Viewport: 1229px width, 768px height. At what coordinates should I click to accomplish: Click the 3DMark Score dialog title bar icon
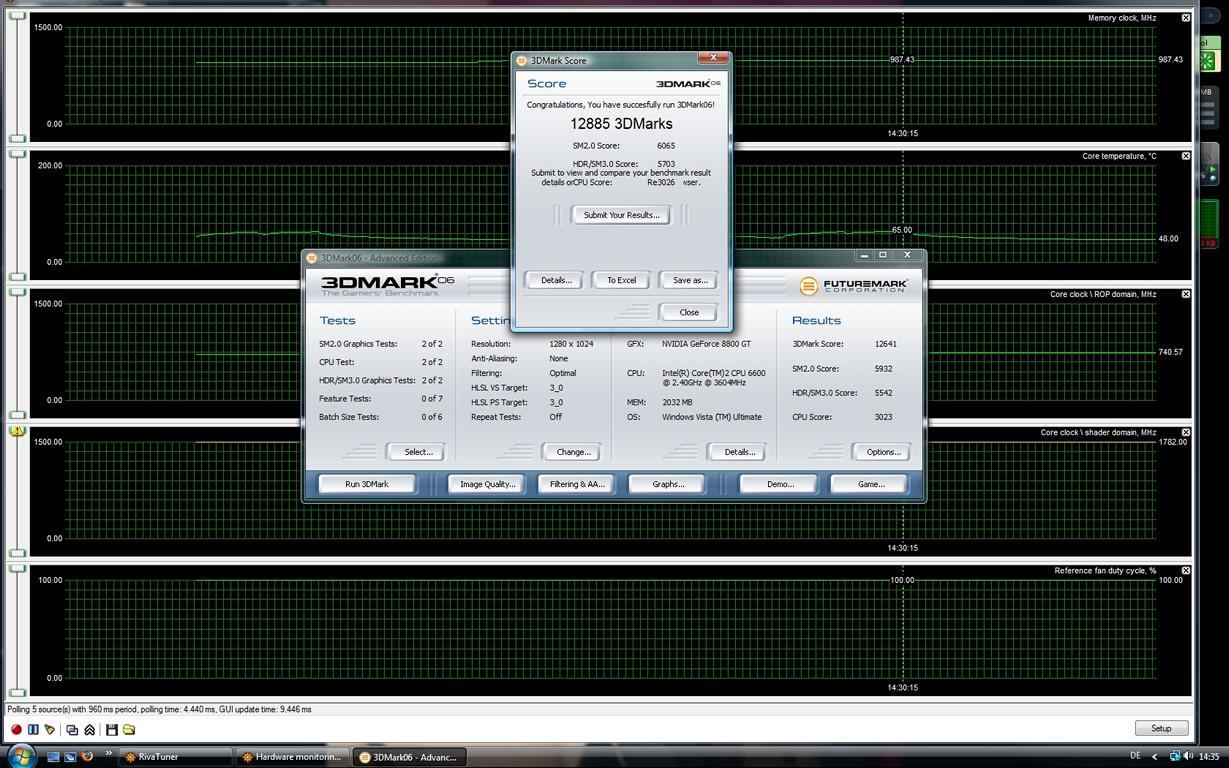[521, 60]
